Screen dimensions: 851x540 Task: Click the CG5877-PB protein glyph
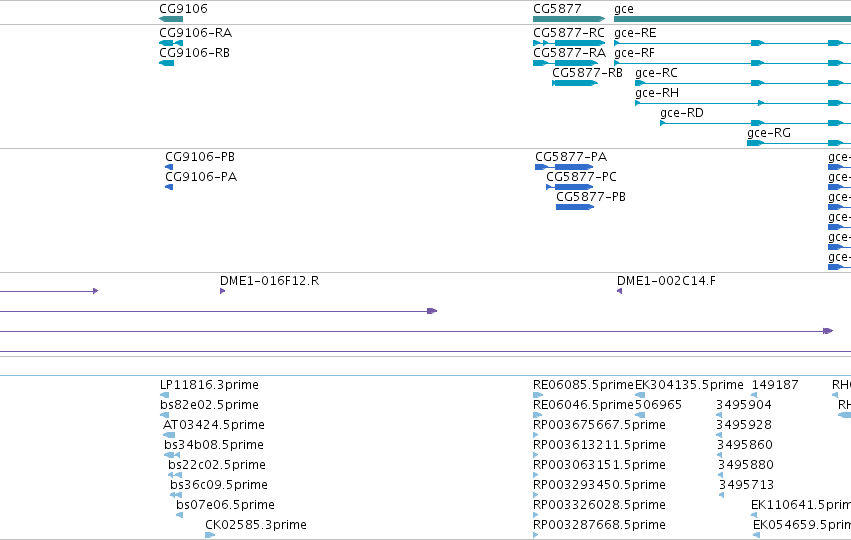pyautogui.click(x=575, y=207)
